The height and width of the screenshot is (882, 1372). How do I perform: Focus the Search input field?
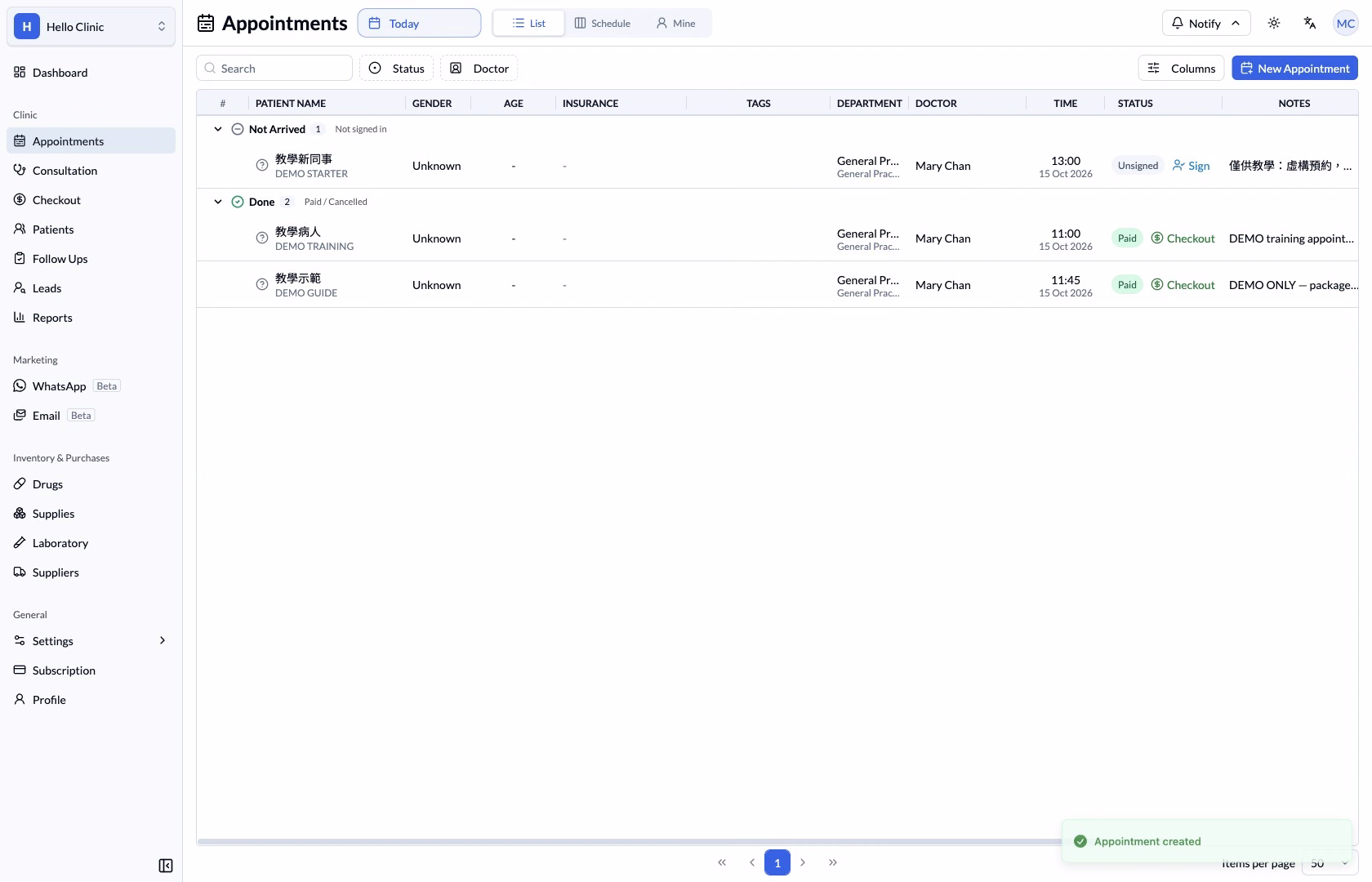(x=274, y=69)
